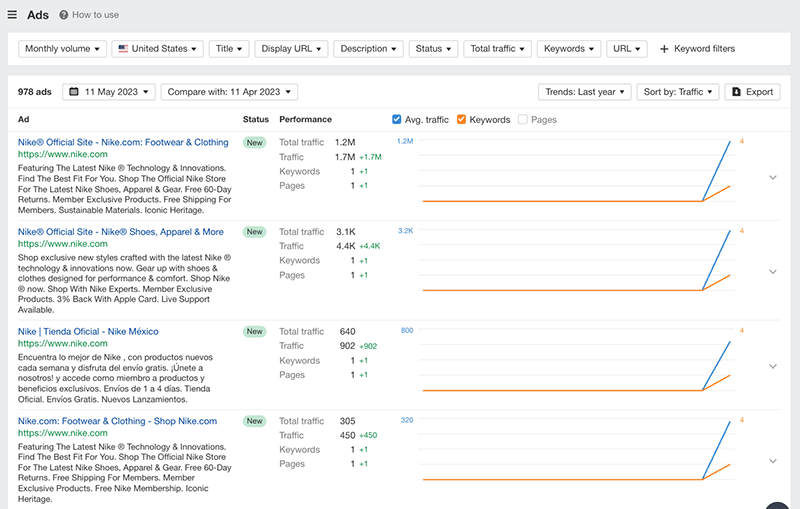Image resolution: width=800 pixels, height=509 pixels.
Task: Click the United States flag icon
Action: tap(123, 48)
